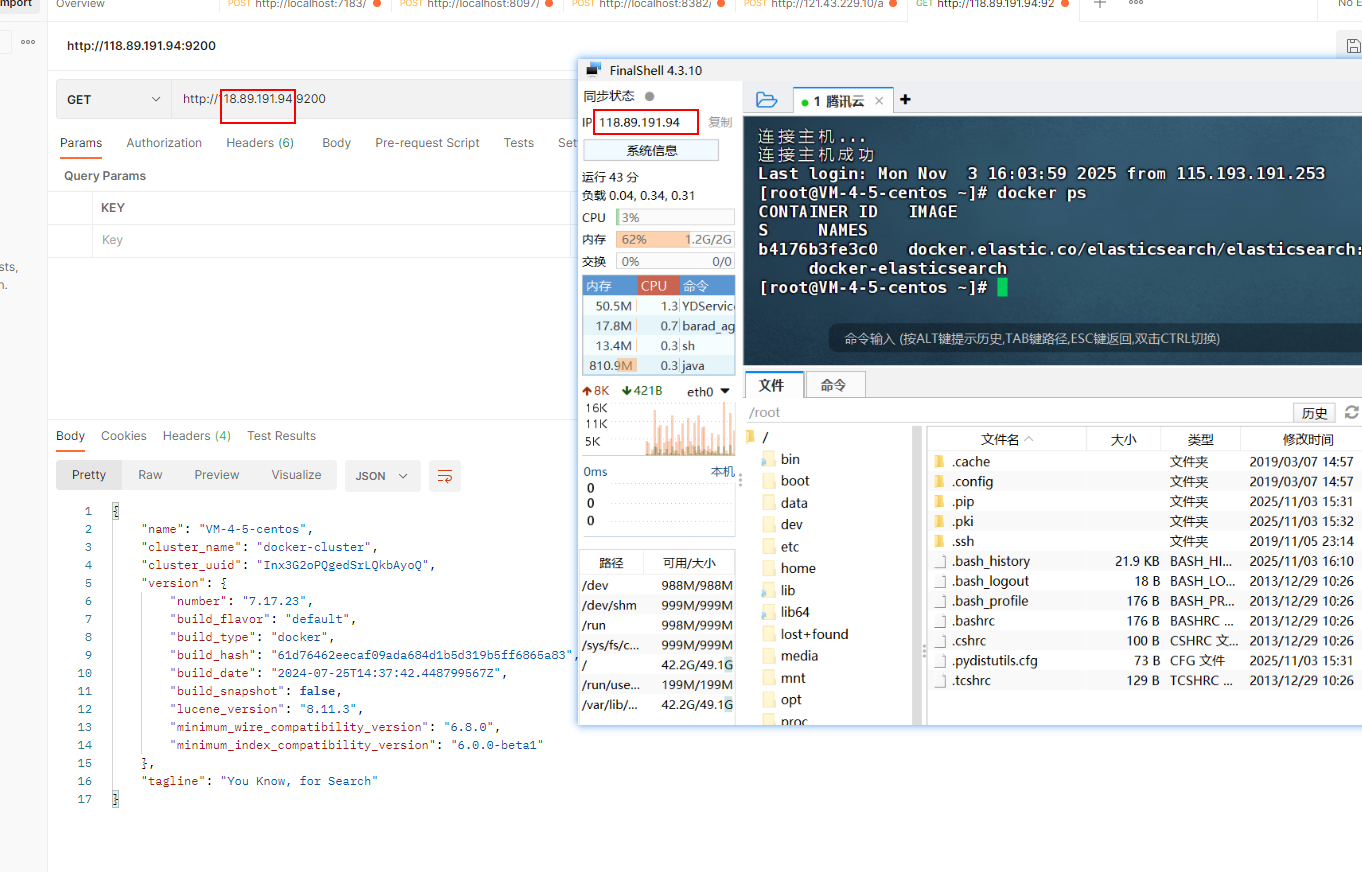1362x872 pixels.
Task: Click FinalShell command input box
Action: pyautogui.click(x=1095, y=338)
